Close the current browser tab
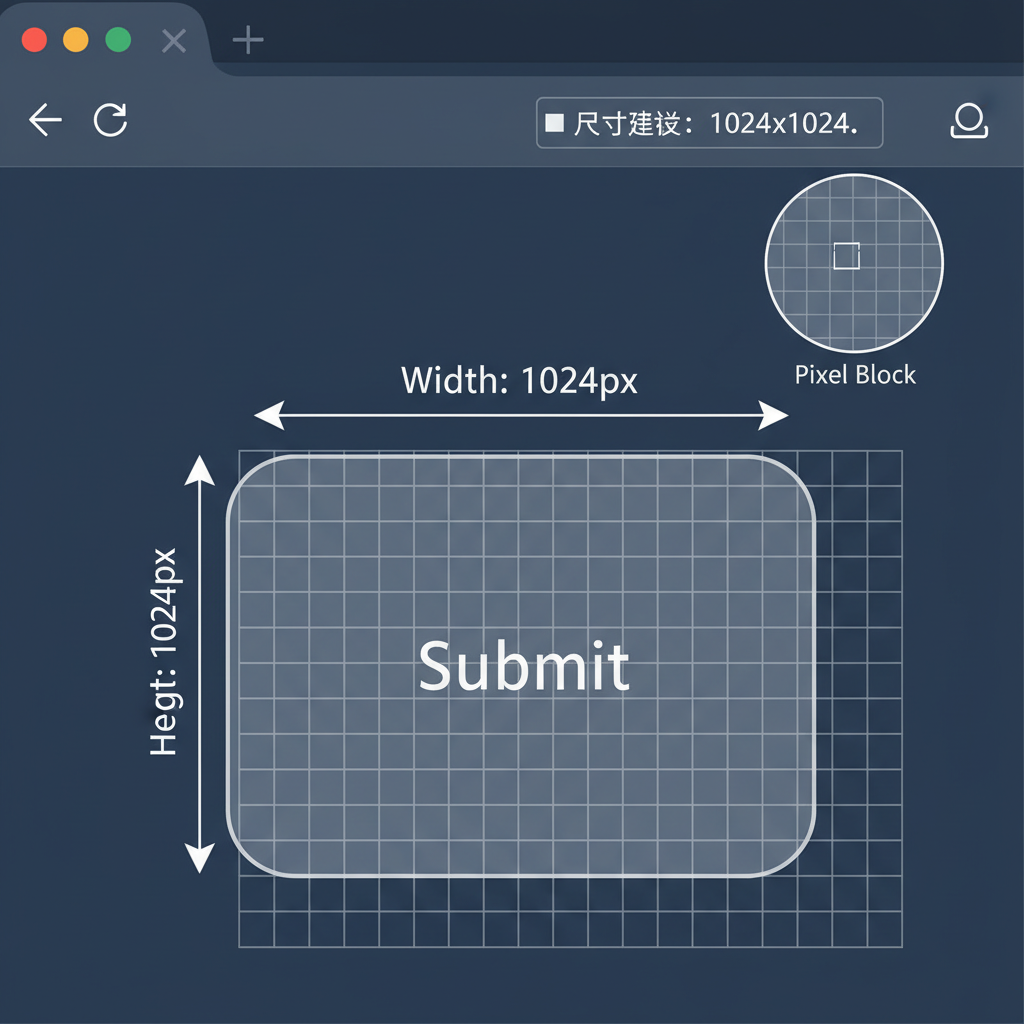 point(174,41)
